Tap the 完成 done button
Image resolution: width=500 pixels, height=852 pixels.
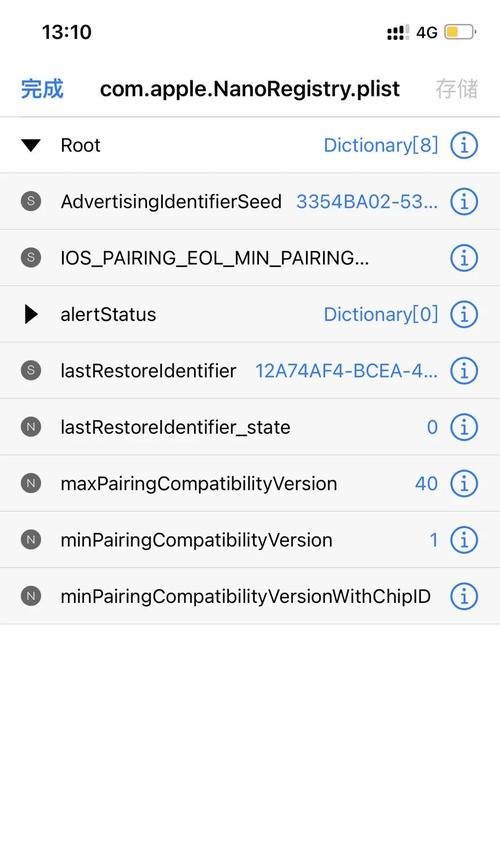42,89
